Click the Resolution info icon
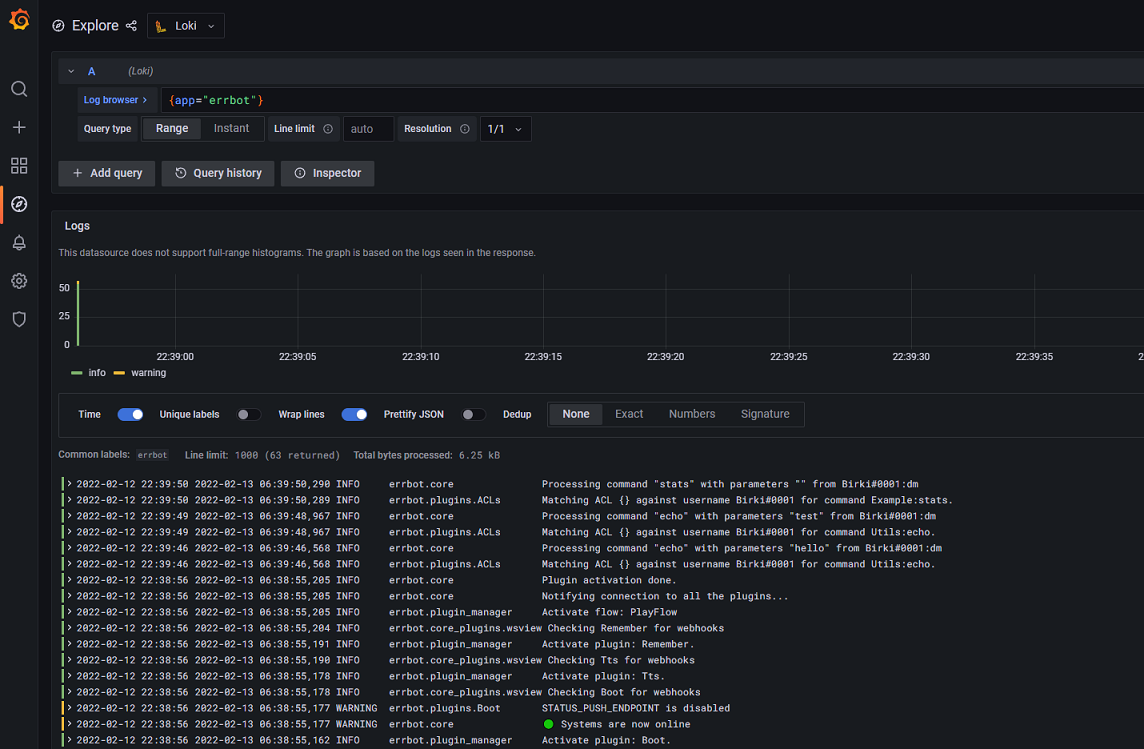1144x749 pixels. [x=465, y=129]
